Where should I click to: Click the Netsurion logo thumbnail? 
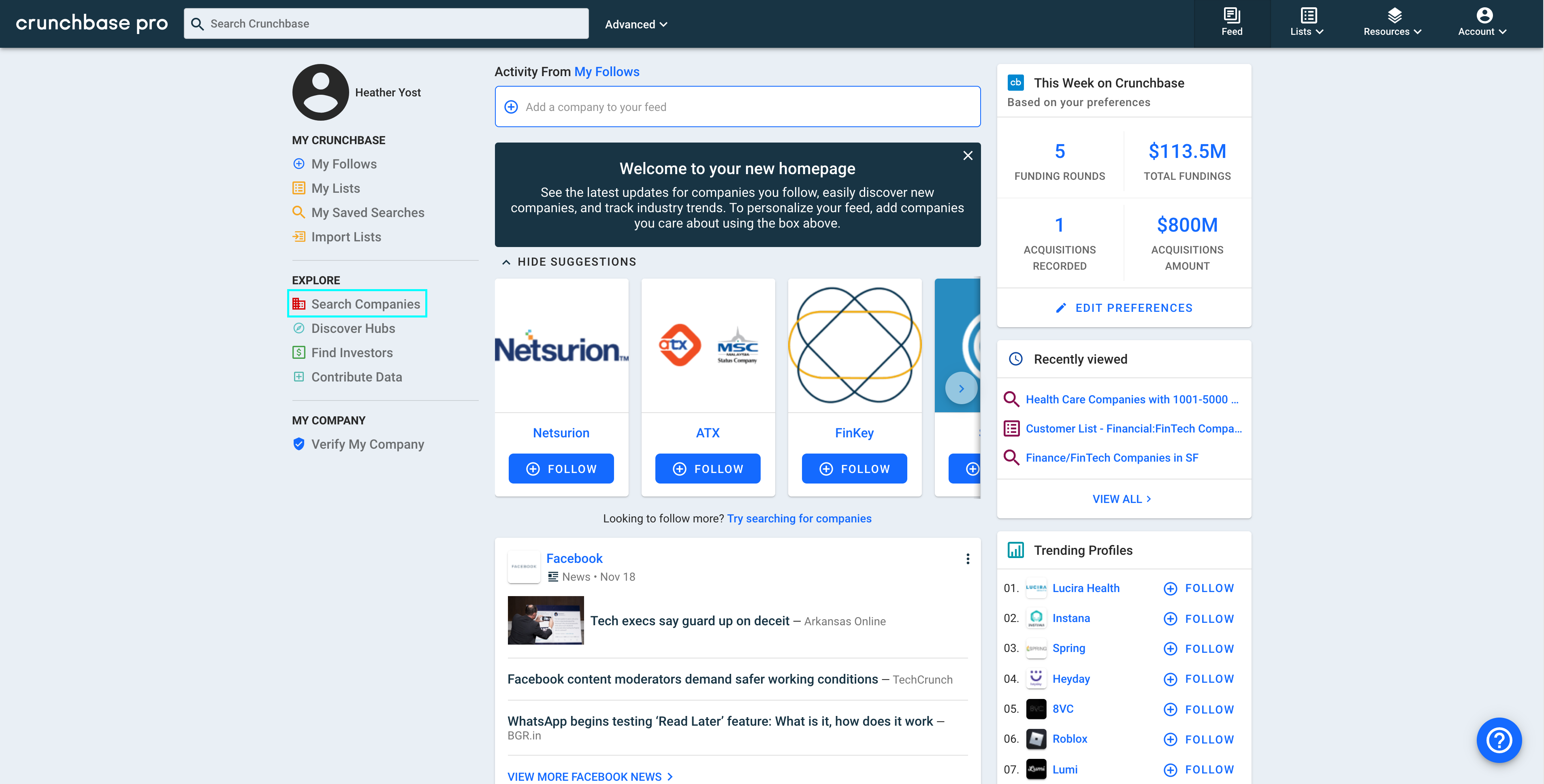click(562, 345)
